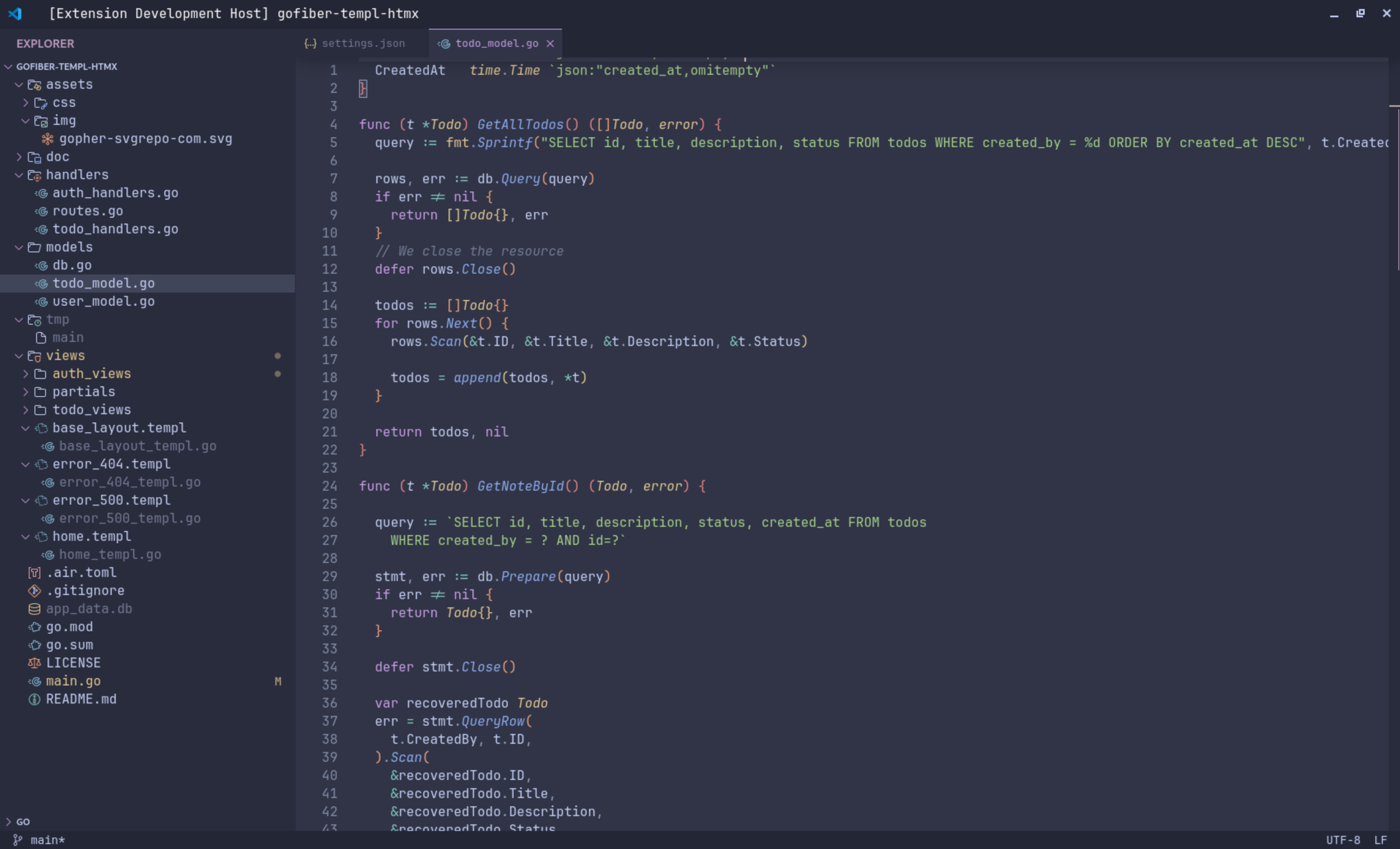
Task: Click the EXPLORER panel header
Action: [45, 44]
